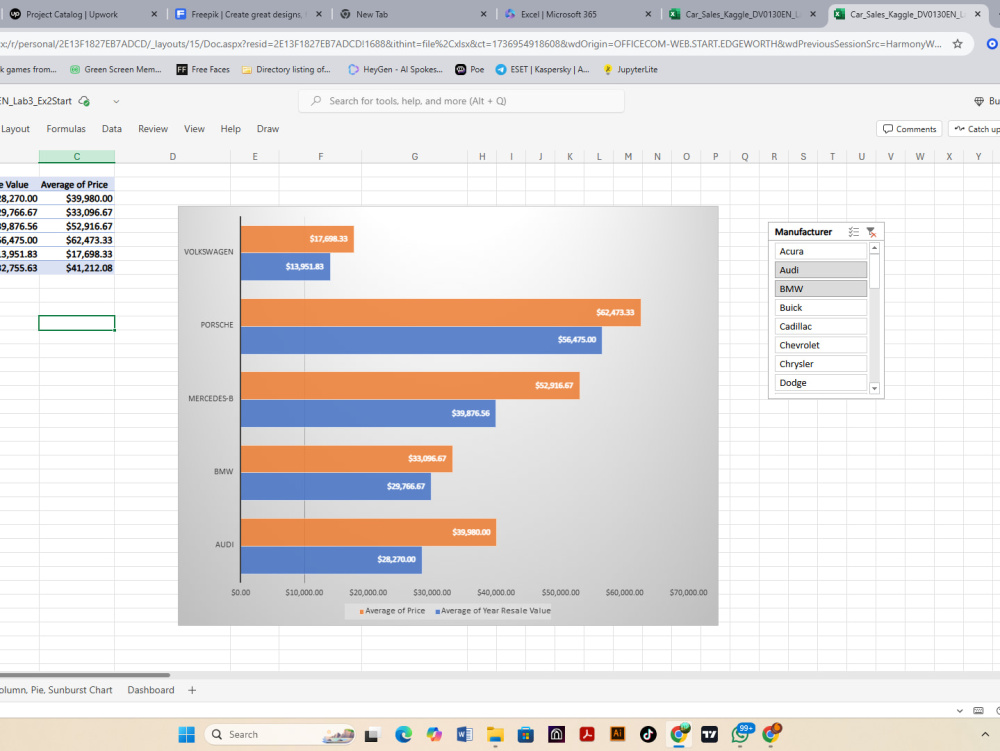The width and height of the screenshot is (1000, 751).
Task: Click the Catch up button
Action: 976,129
